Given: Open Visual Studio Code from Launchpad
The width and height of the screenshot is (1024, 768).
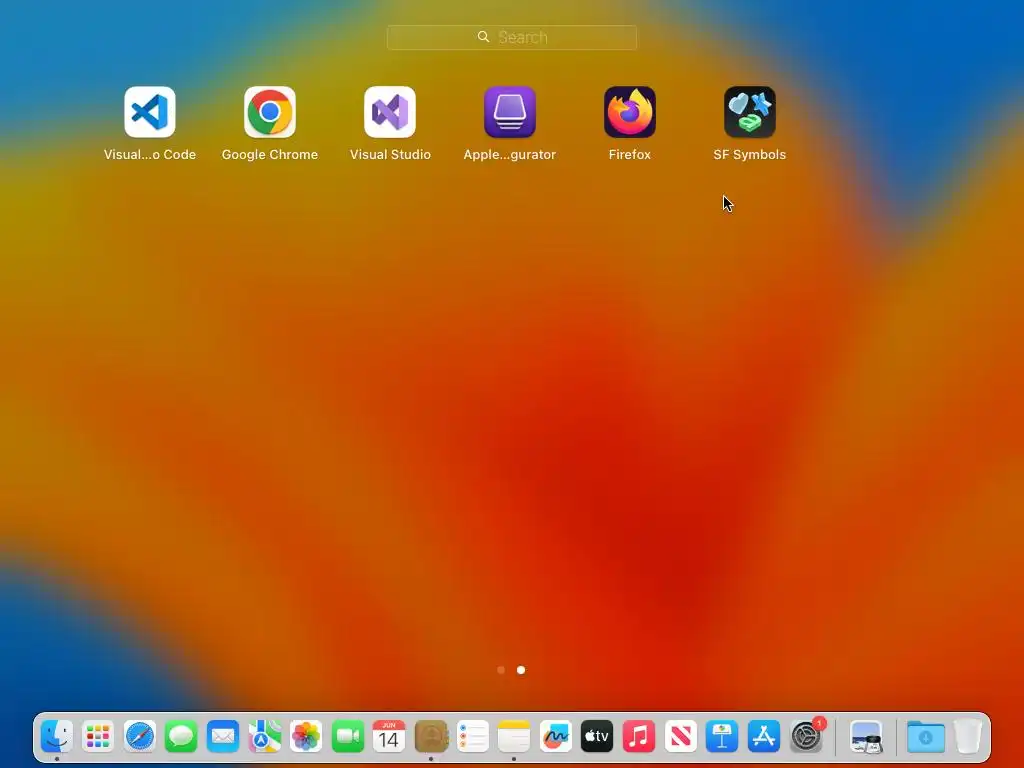Looking at the screenshot, I should (x=150, y=112).
